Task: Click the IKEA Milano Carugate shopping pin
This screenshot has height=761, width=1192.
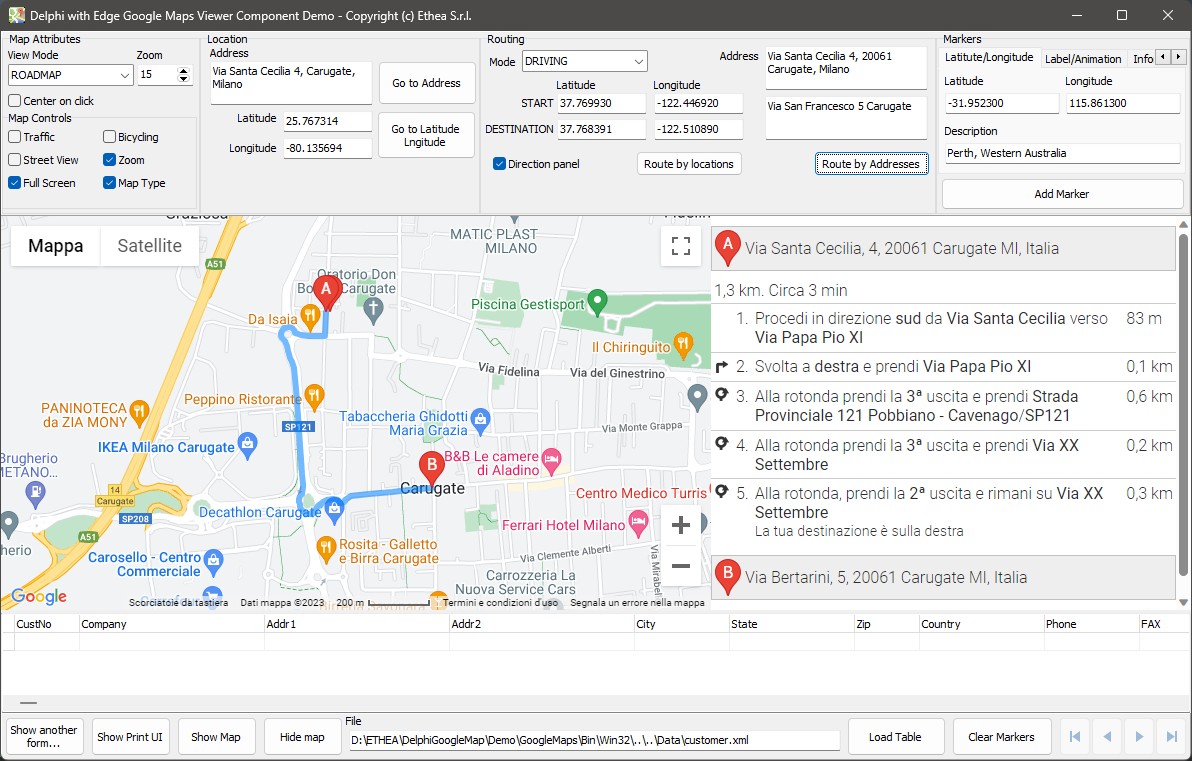Action: click(247, 444)
